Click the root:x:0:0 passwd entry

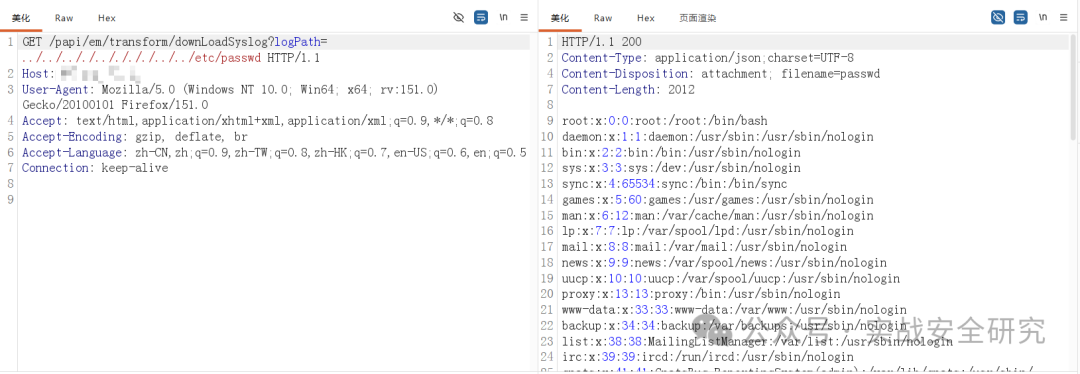664,121
